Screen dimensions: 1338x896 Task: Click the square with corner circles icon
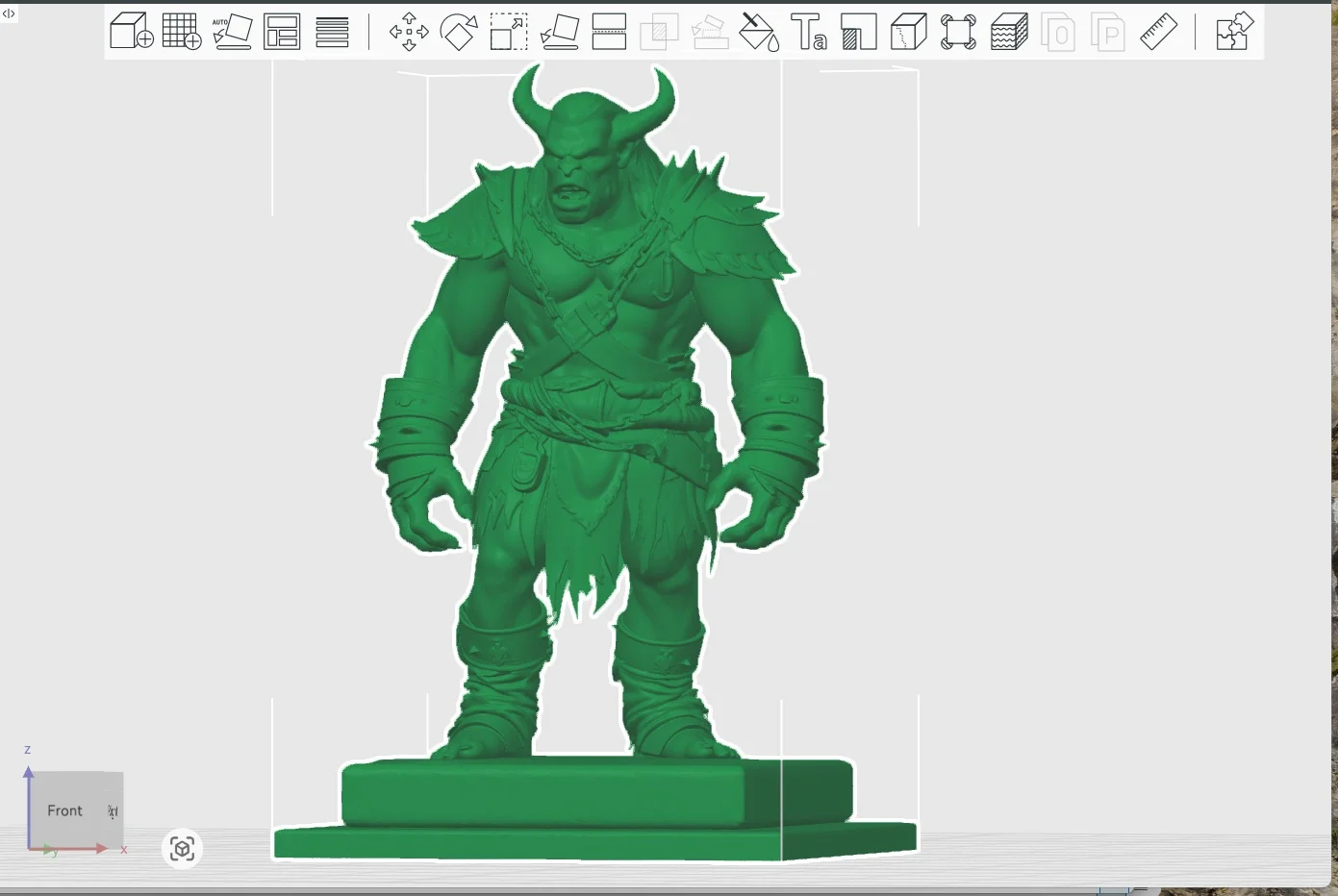pyautogui.click(x=959, y=32)
